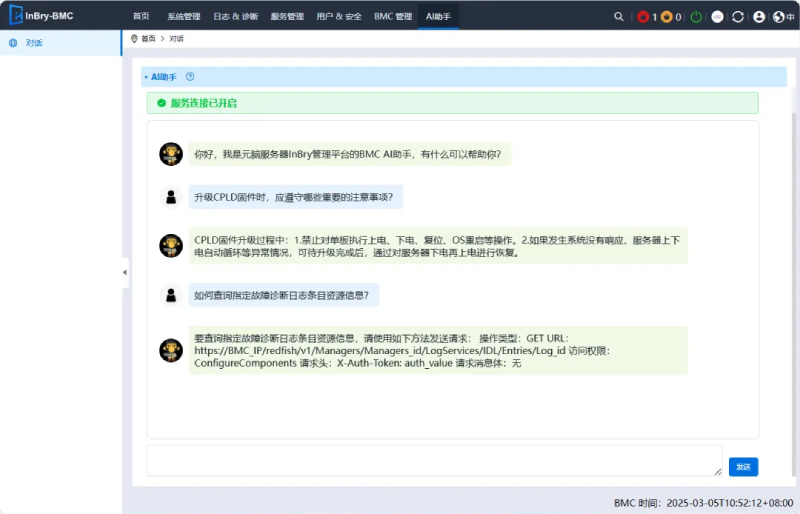Collapse the left sidebar using arrow handle
This screenshot has height=514, width=800.
[x=125, y=272]
